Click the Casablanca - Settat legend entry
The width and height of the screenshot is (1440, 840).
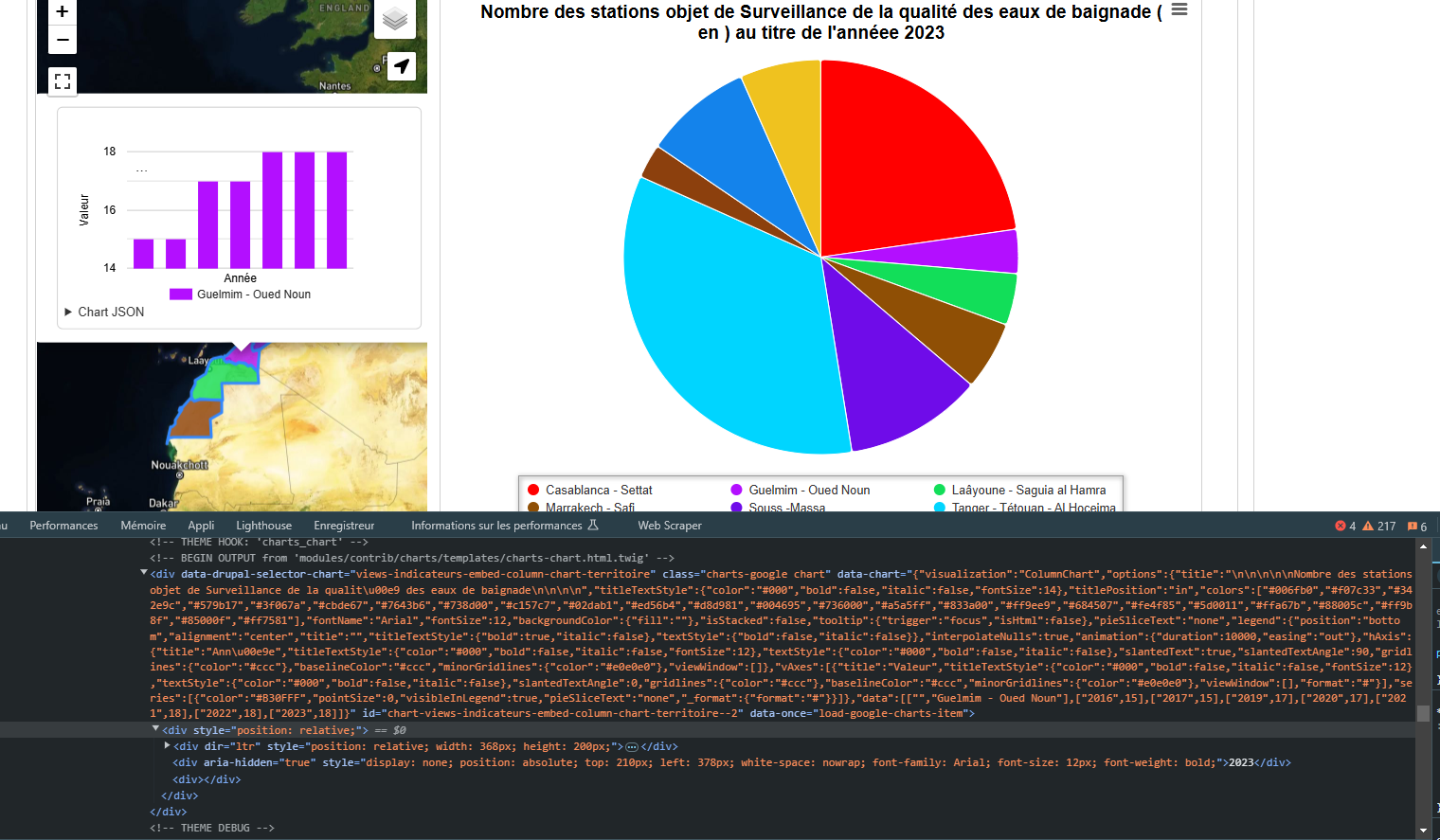(598, 490)
